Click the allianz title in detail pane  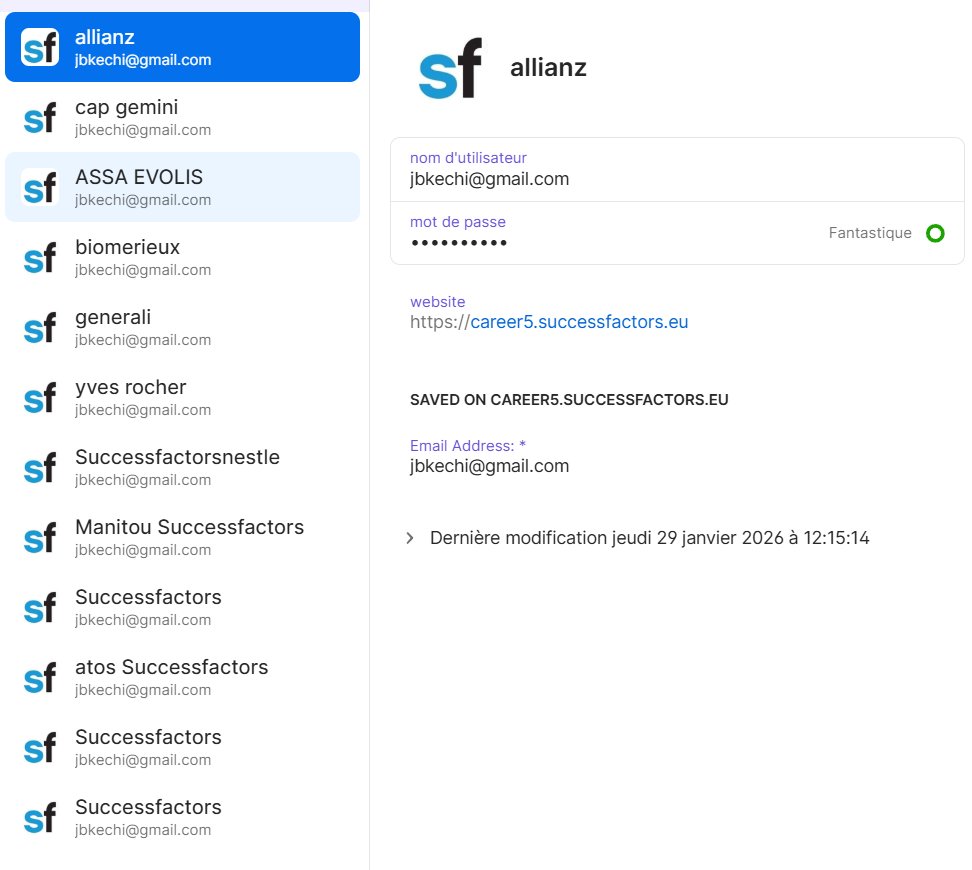(548, 68)
